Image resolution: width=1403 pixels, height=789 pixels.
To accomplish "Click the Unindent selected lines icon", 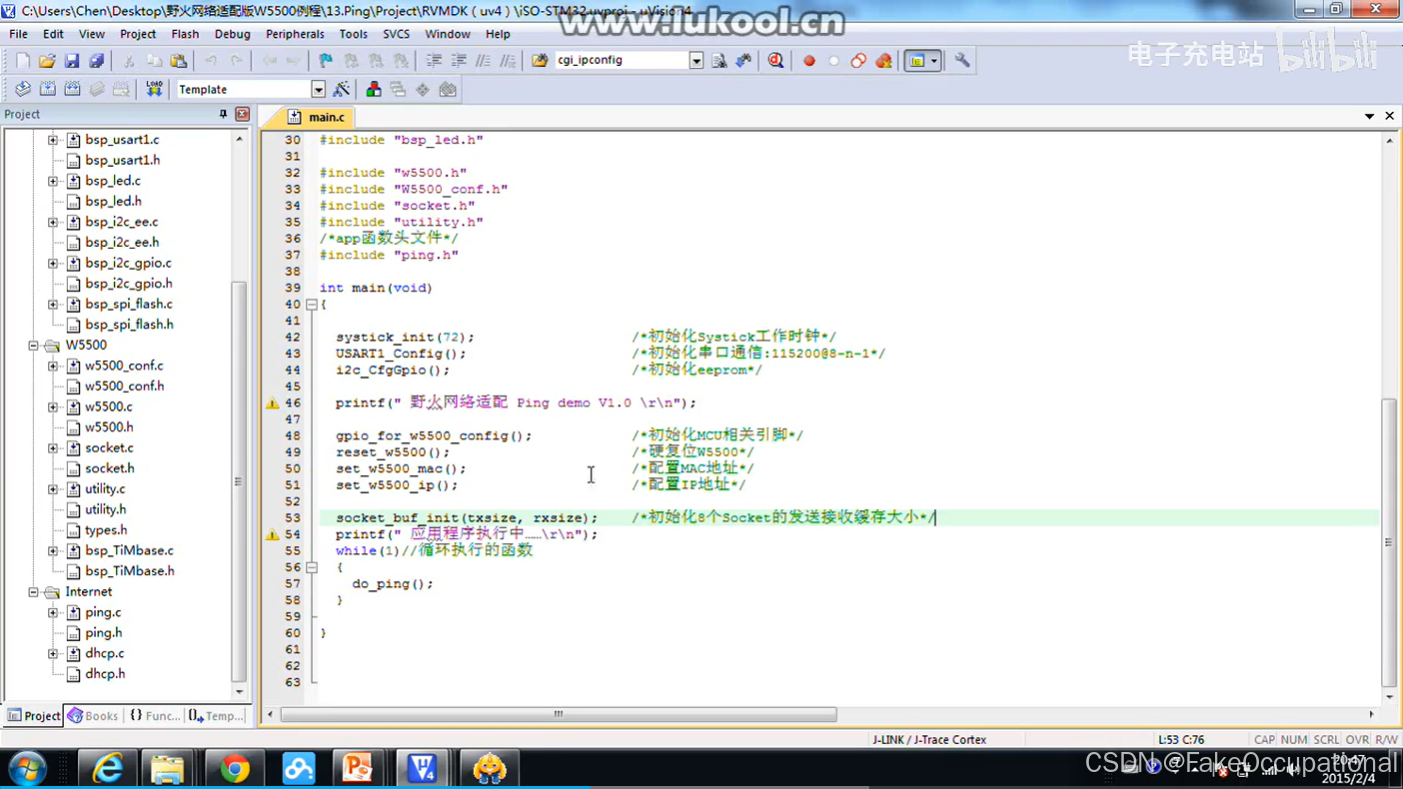I will pos(459,61).
